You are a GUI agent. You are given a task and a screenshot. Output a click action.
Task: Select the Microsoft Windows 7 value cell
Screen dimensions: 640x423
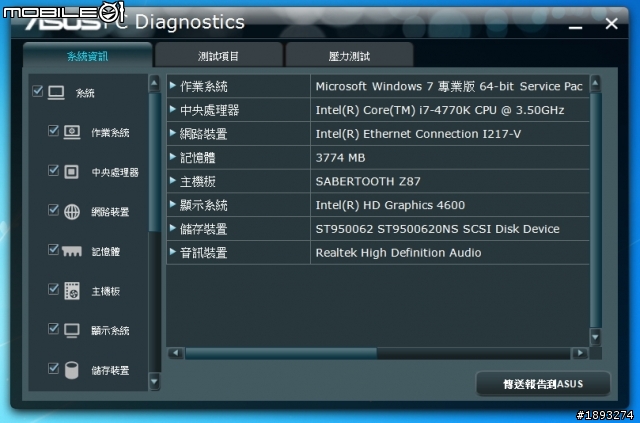[x=449, y=86]
